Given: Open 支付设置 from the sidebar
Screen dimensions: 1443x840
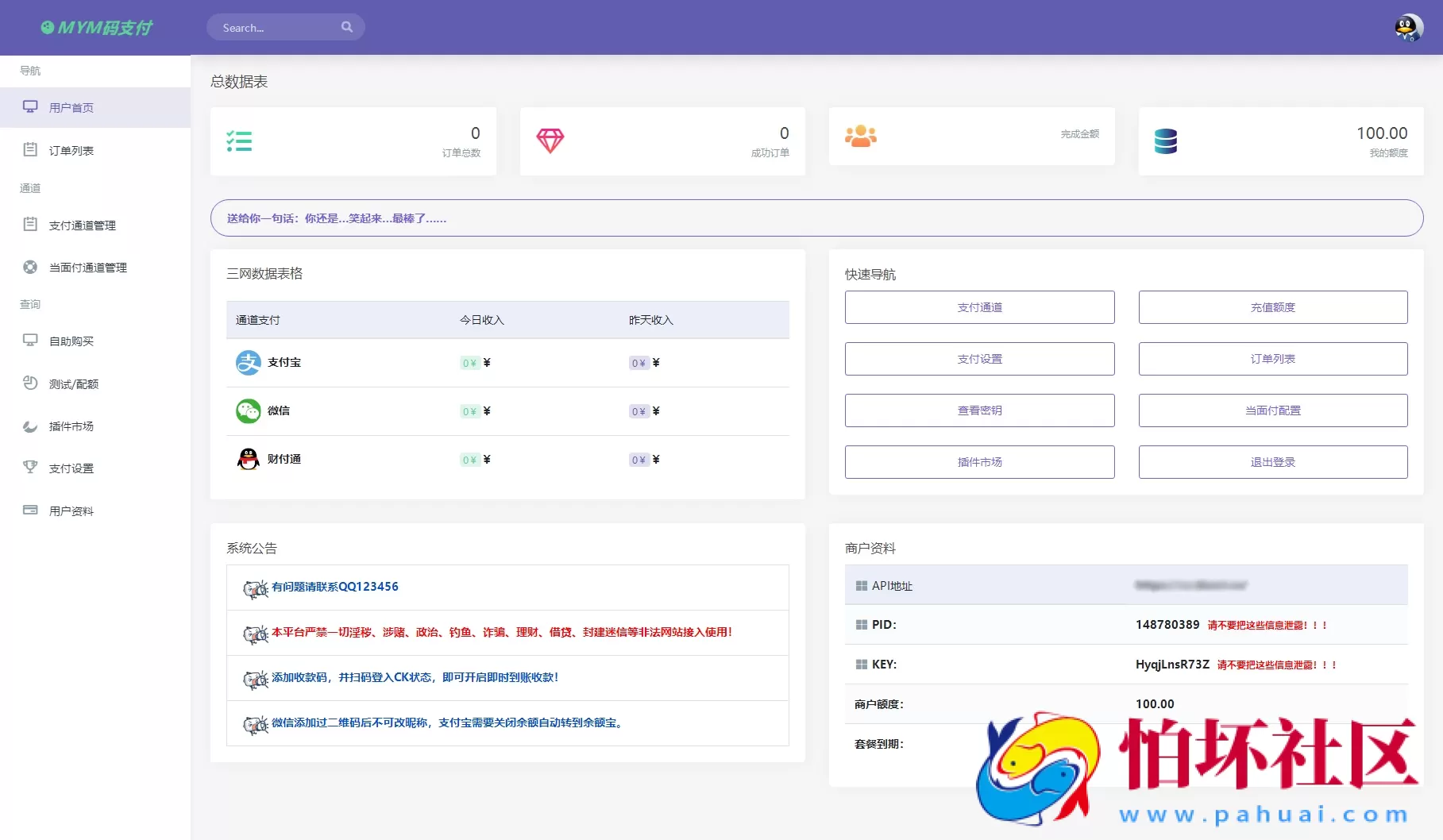Looking at the screenshot, I should click(70, 468).
